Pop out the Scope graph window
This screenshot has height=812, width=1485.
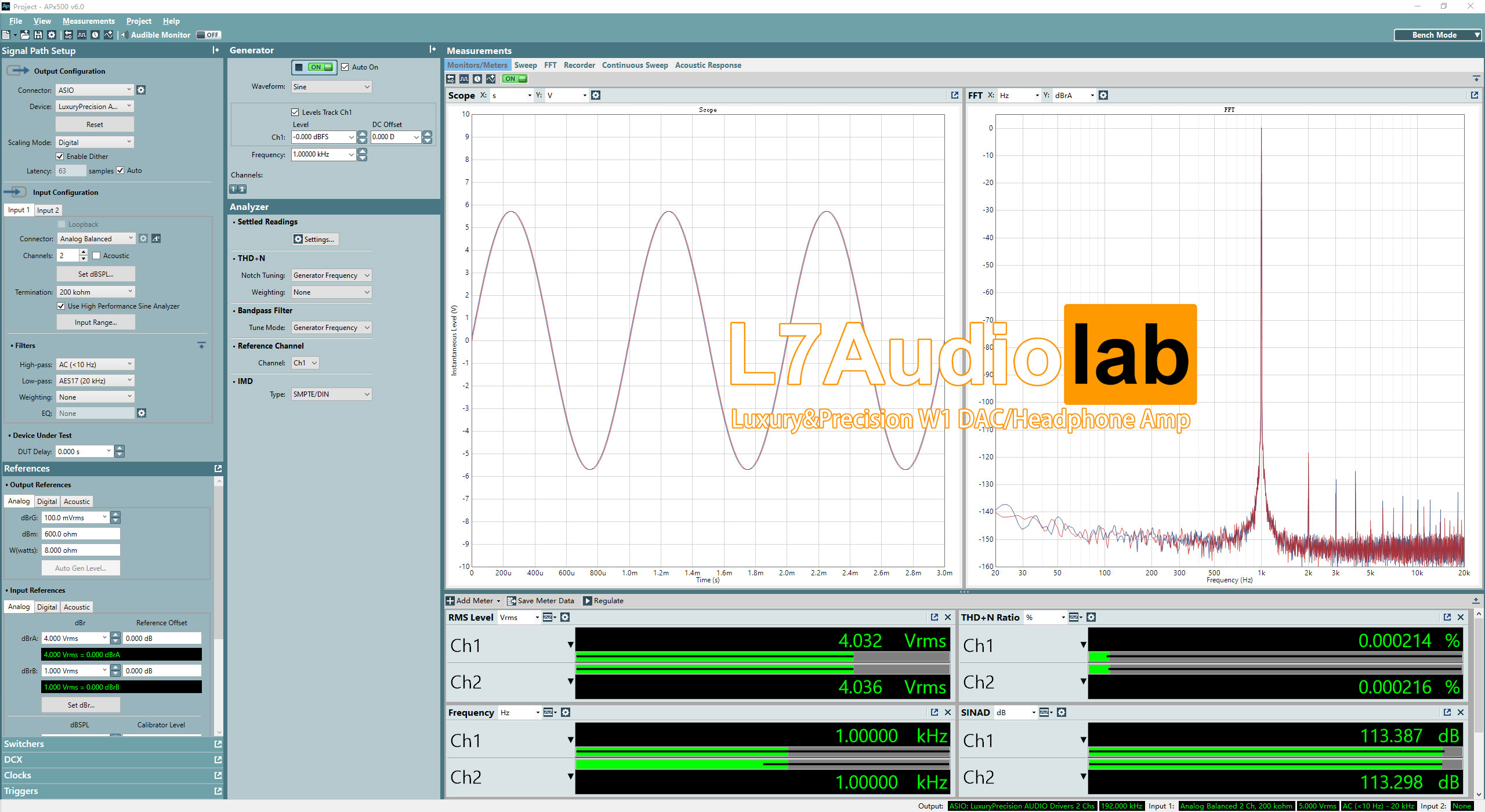click(x=955, y=95)
